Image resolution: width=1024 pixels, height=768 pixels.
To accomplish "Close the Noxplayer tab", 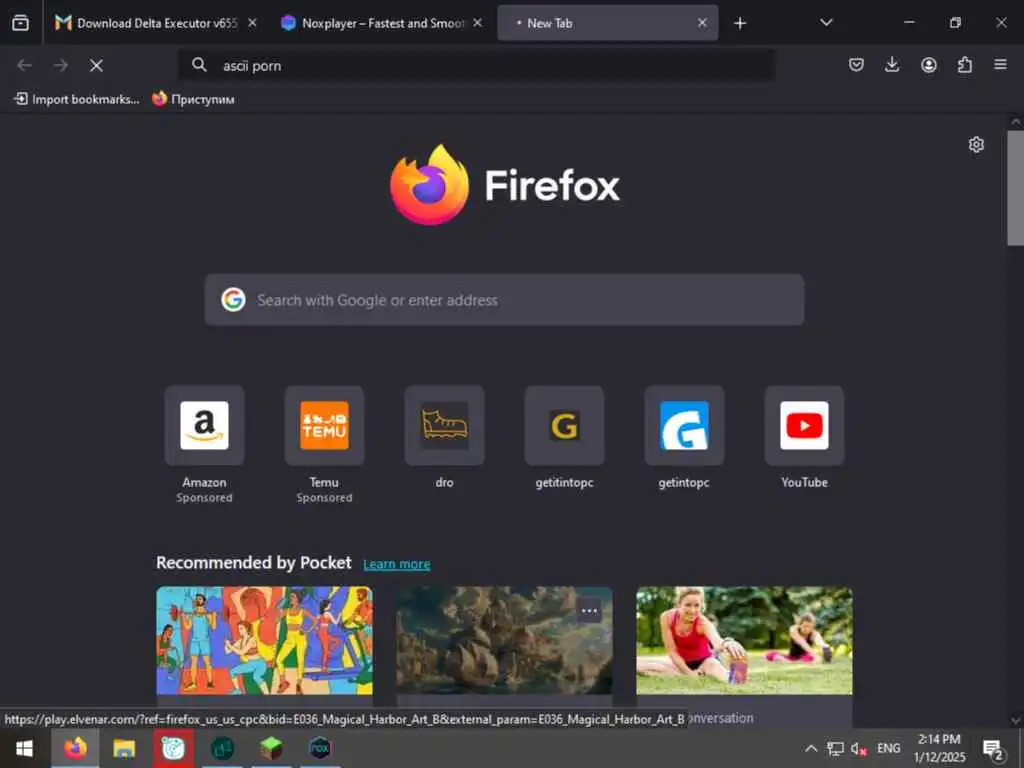I will coord(477,23).
